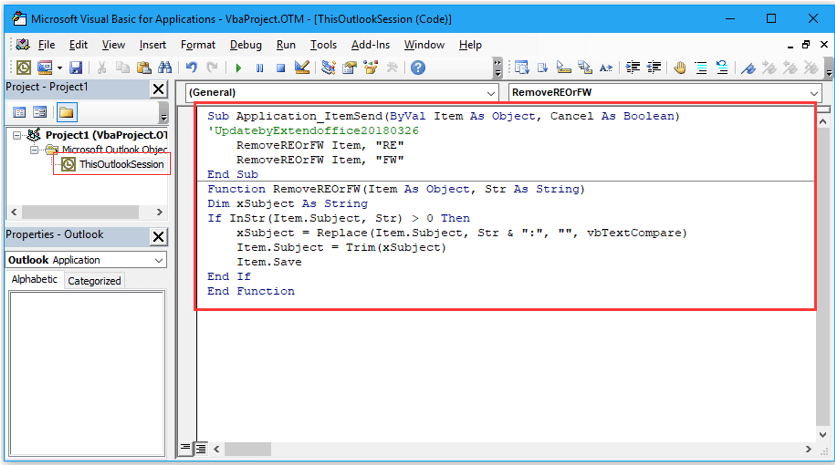Toggle breakpoint with the hand icon
The height and width of the screenshot is (465, 835).
[x=679, y=68]
